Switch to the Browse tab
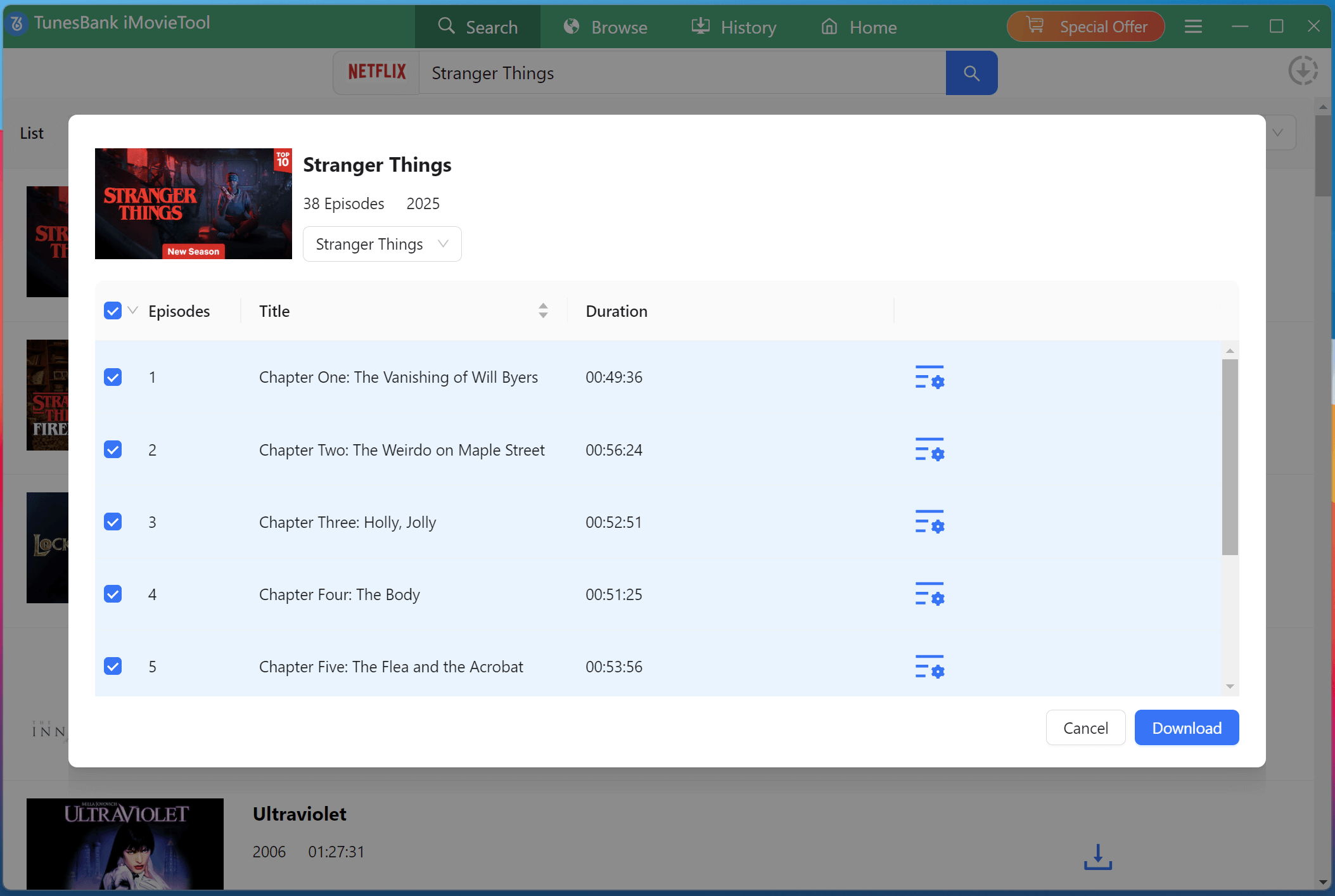 pos(605,27)
